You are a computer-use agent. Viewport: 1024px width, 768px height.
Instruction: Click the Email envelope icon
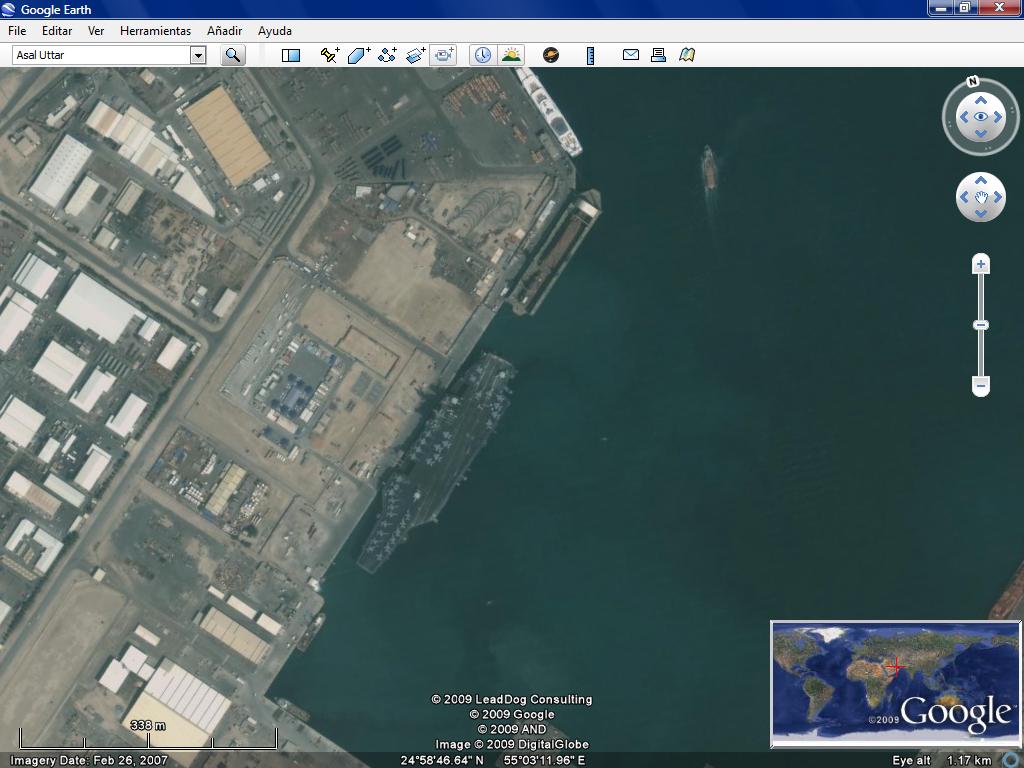[x=631, y=55]
